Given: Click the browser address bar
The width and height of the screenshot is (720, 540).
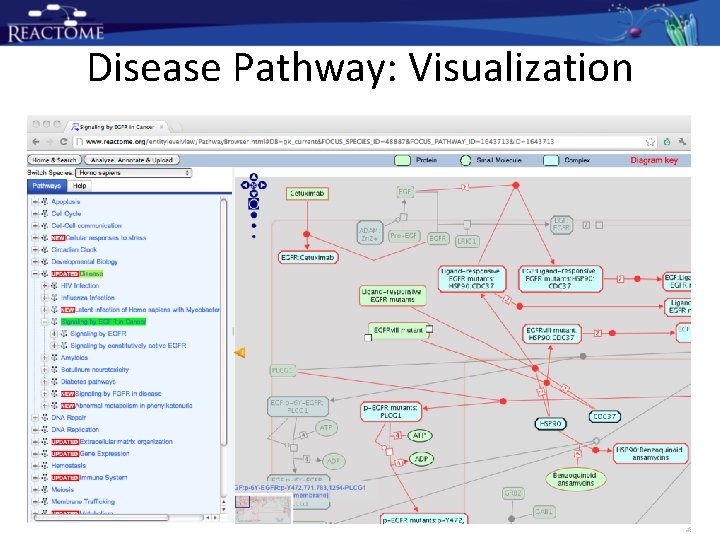Looking at the screenshot, I should pyautogui.click(x=363, y=142).
